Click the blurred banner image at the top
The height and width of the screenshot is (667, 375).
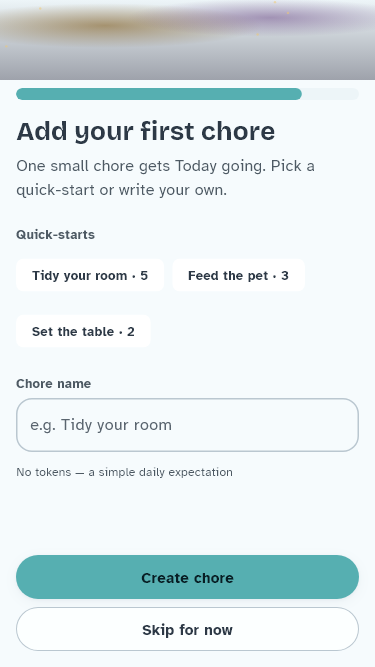click(188, 40)
